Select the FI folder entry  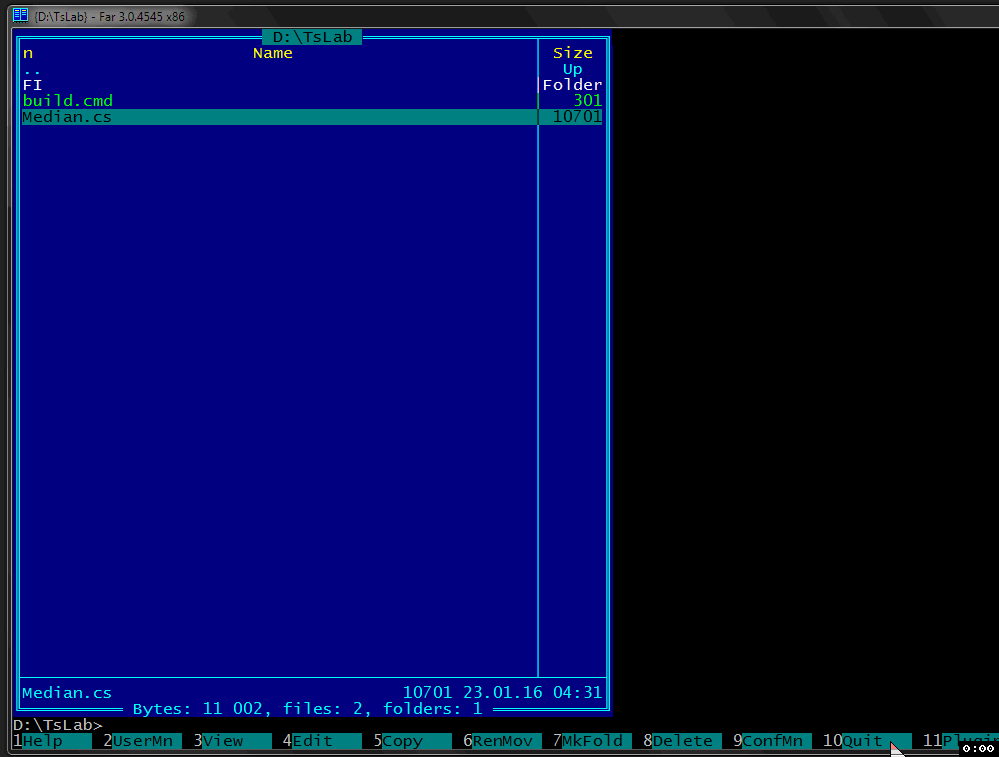pos(312,85)
